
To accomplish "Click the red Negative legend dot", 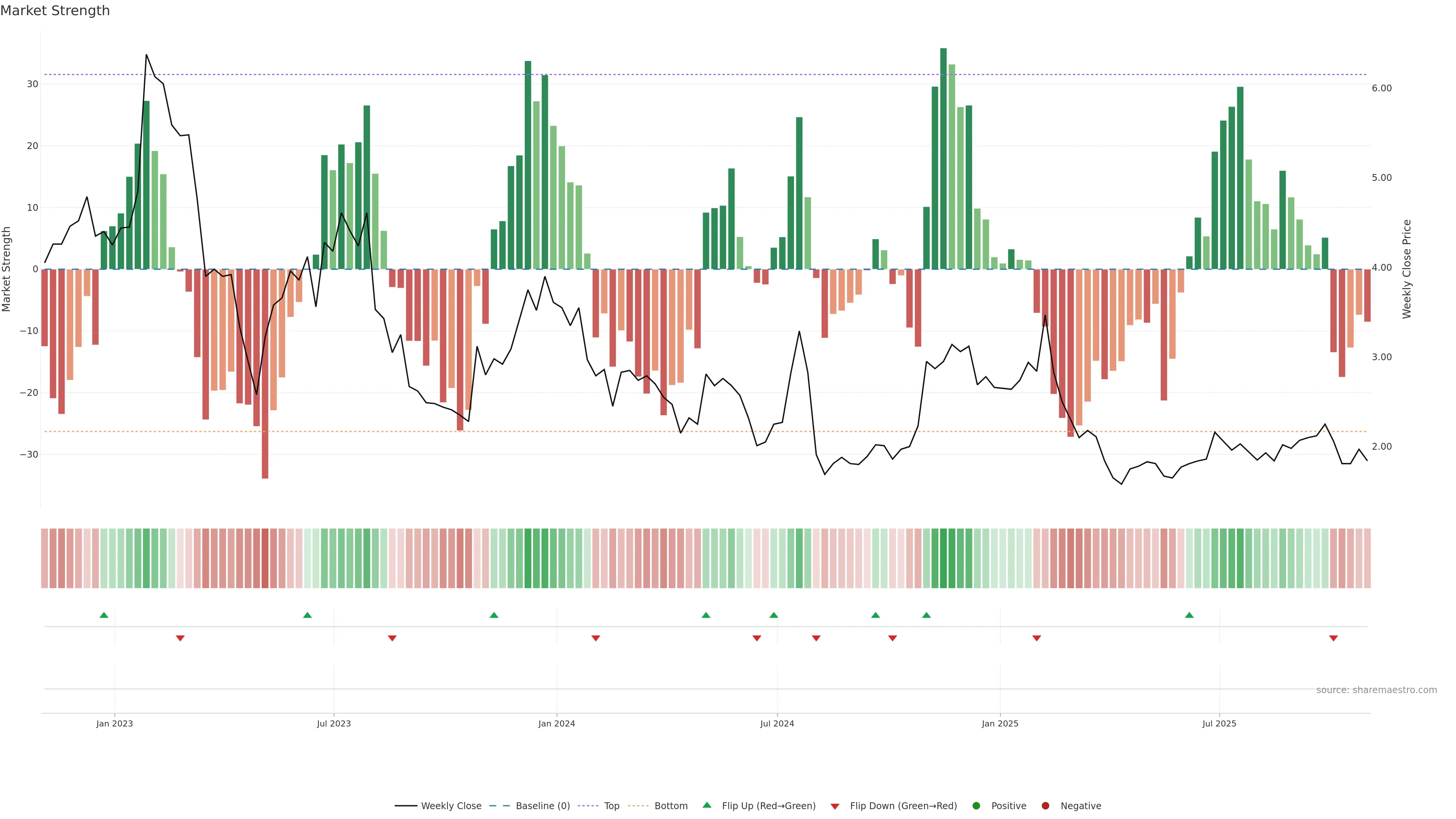I will click(1045, 806).
